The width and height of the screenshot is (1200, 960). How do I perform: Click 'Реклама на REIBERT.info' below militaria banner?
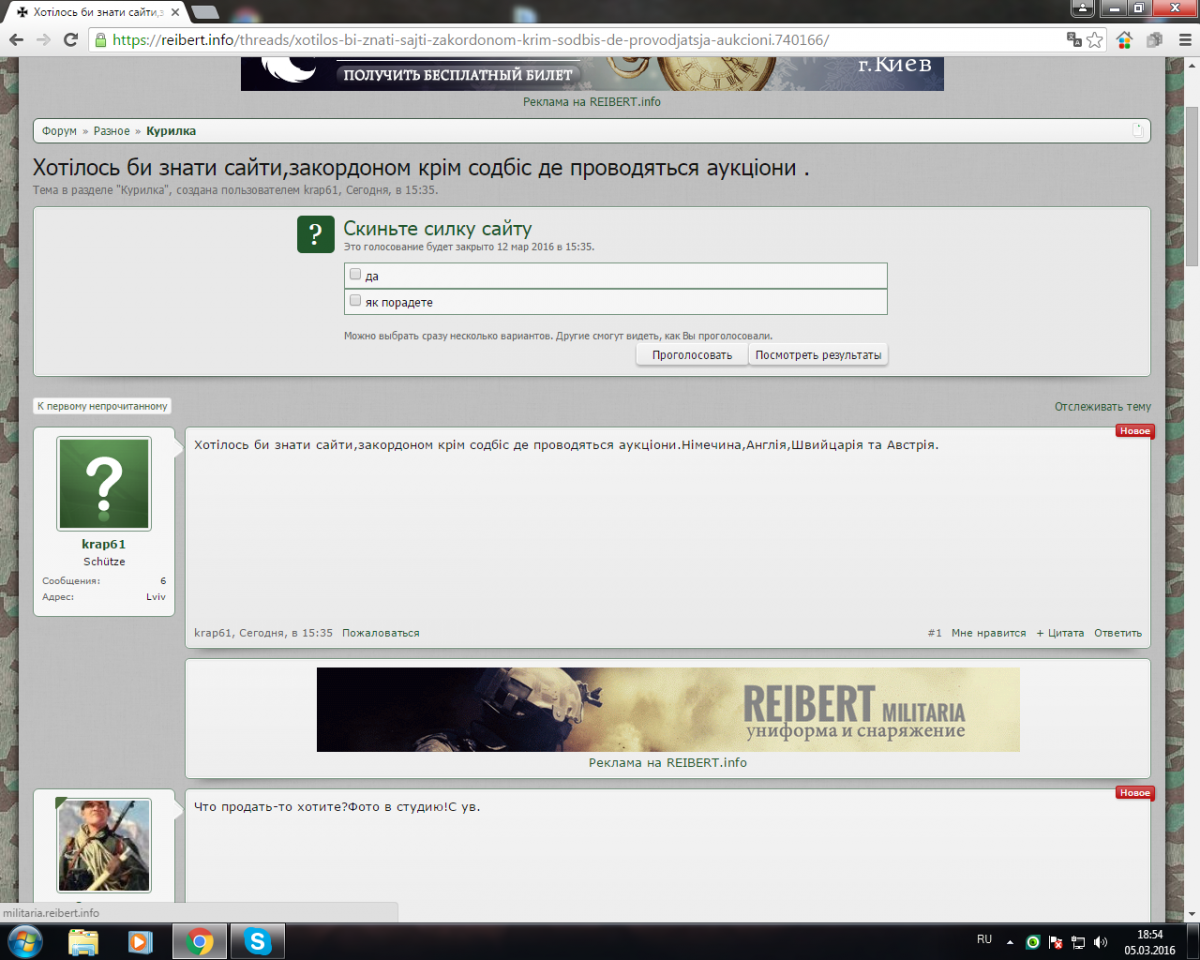tap(668, 762)
